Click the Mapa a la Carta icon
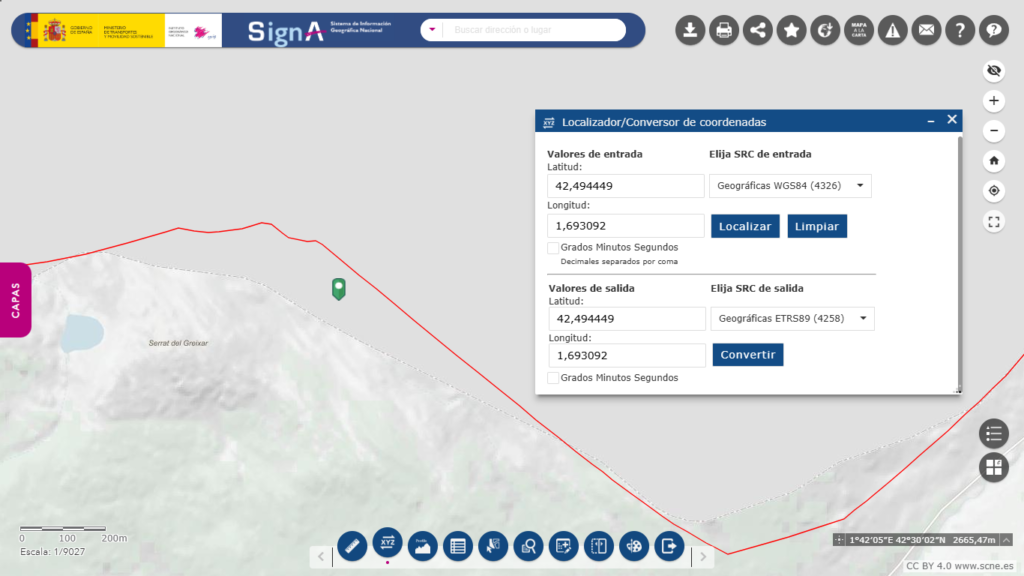The height and width of the screenshot is (576, 1024). pyautogui.click(x=858, y=31)
